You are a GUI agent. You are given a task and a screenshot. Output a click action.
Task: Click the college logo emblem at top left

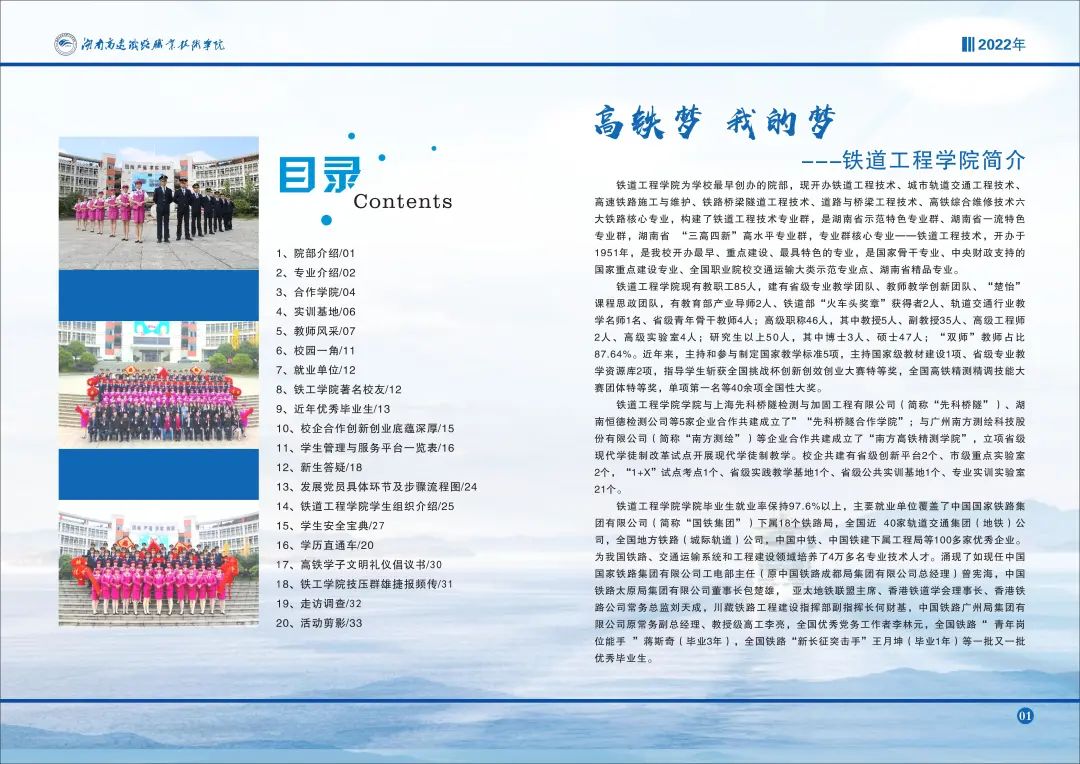point(65,44)
